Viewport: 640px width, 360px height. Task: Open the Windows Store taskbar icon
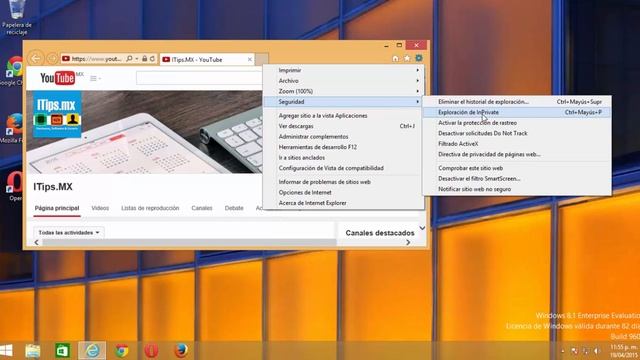(x=62, y=351)
